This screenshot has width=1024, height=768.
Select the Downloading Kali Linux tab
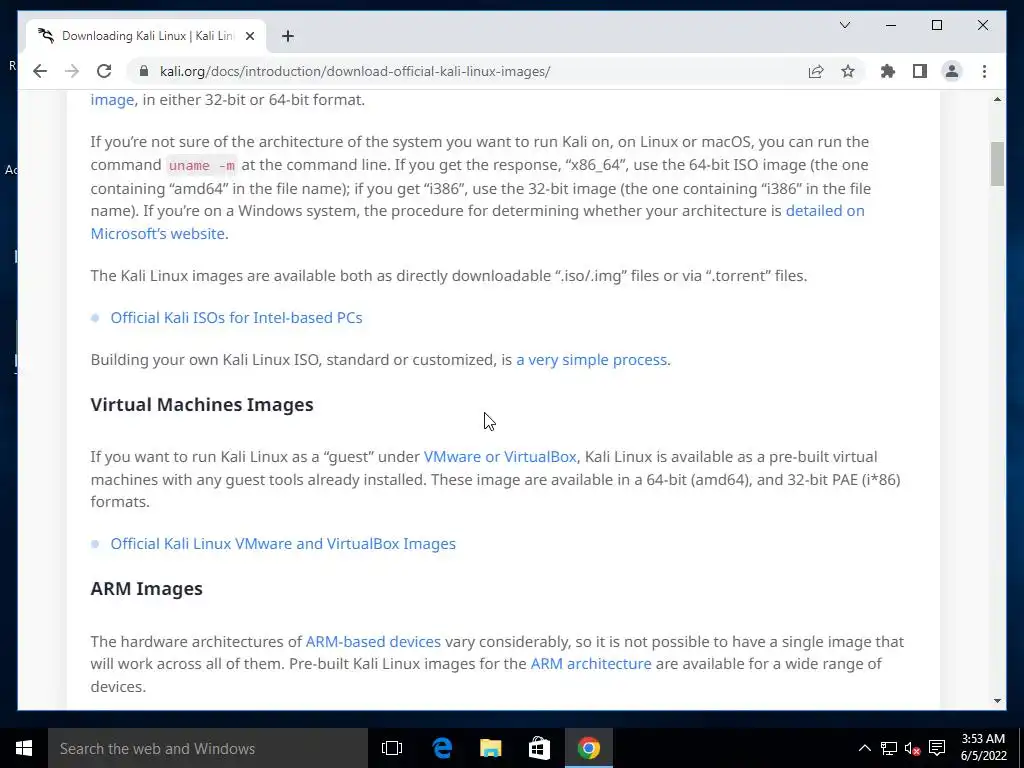(x=146, y=36)
